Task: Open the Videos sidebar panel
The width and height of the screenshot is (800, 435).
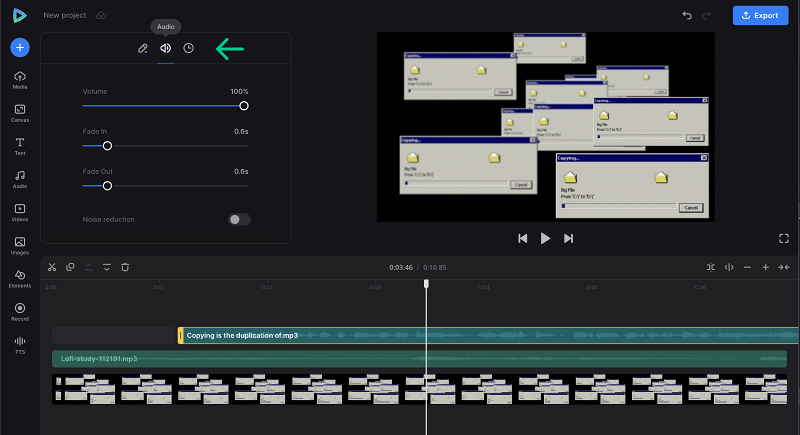Action: pos(20,213)
